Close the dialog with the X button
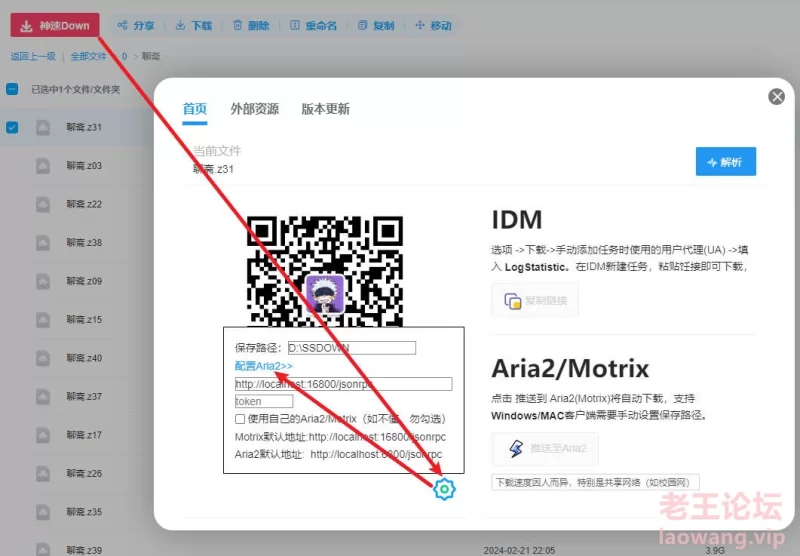This screenshot has width=800, height=556. pyautogui.click(x=777, y=96)
